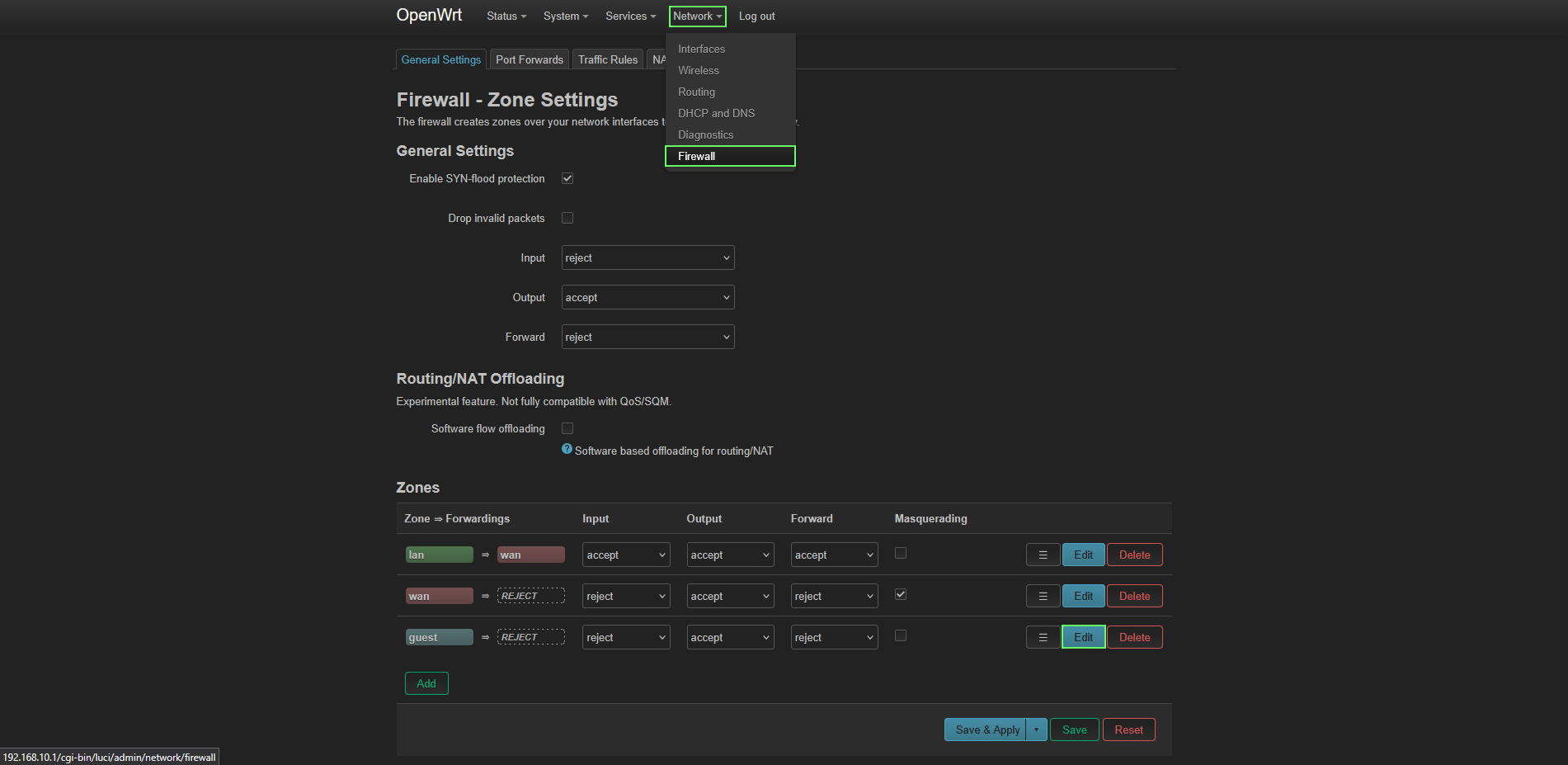Select Wireless in Network menu
This screenshot has height=765, width=1568.
coord(730,70)
